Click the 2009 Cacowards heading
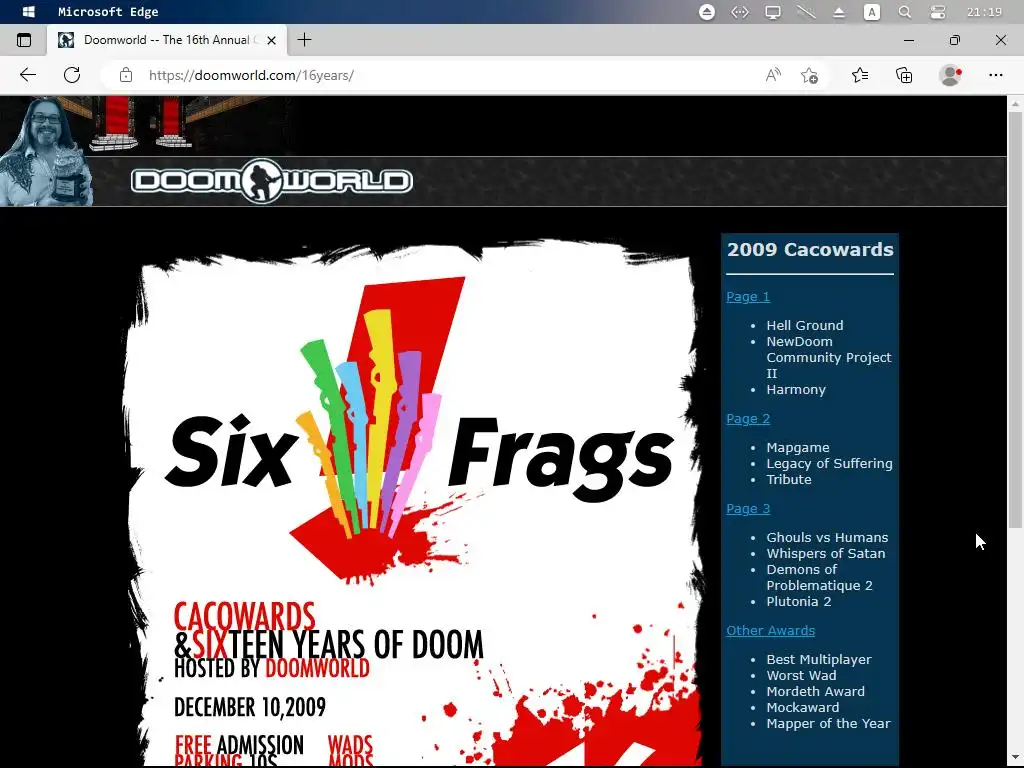The height and width of the screenshot is (768, 1024). tap(810, 249)
